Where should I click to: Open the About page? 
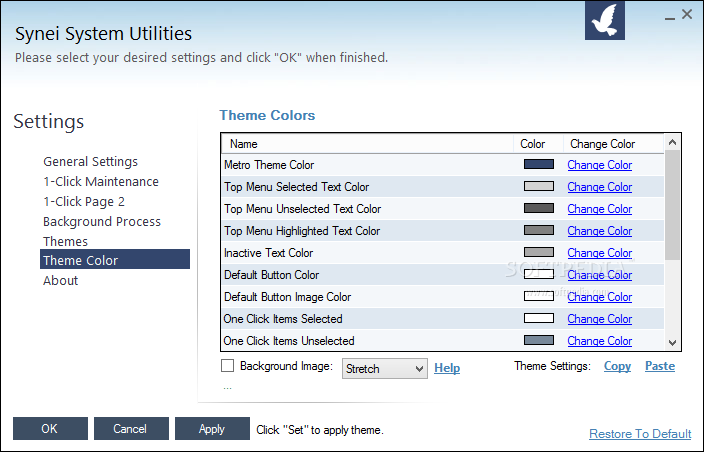pos(61,281)
